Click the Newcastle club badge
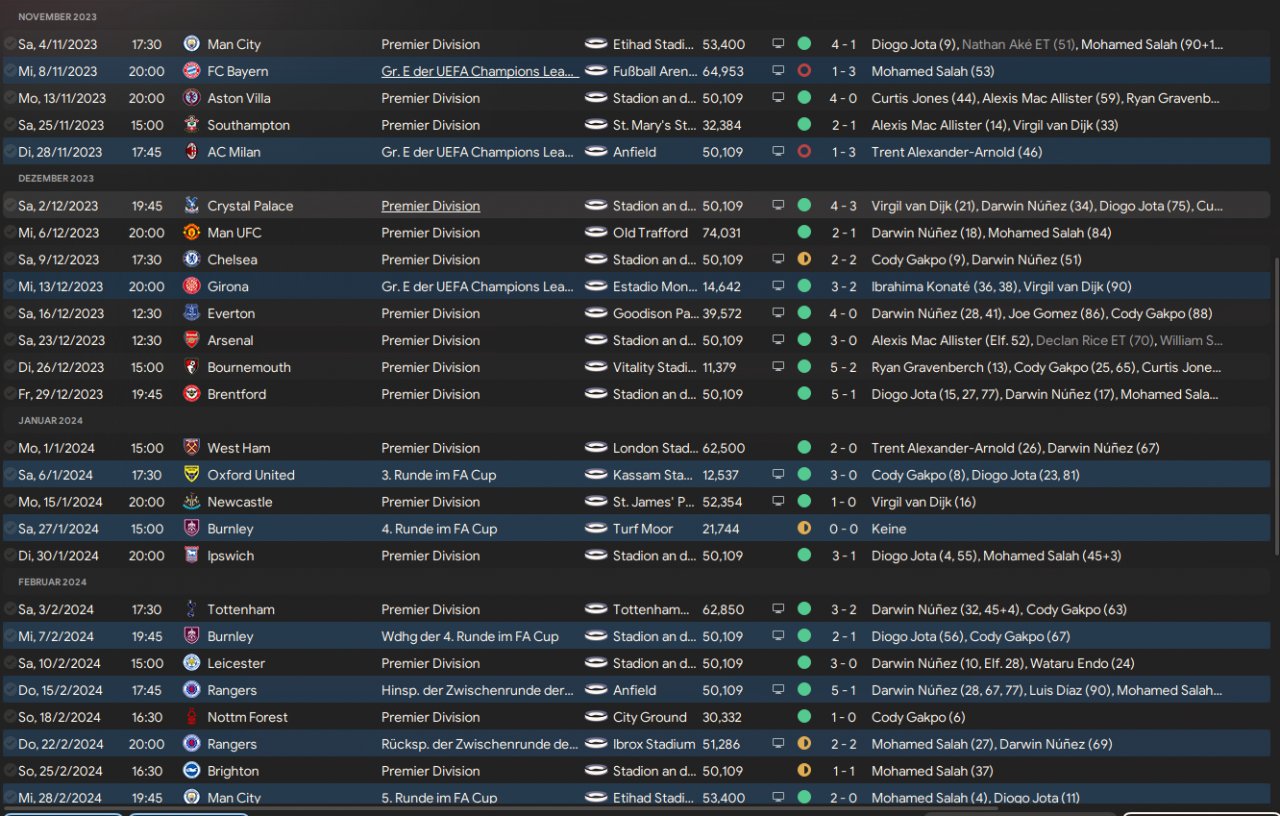Viewport: 1280px width, 816px height. (x=192, y=502)
